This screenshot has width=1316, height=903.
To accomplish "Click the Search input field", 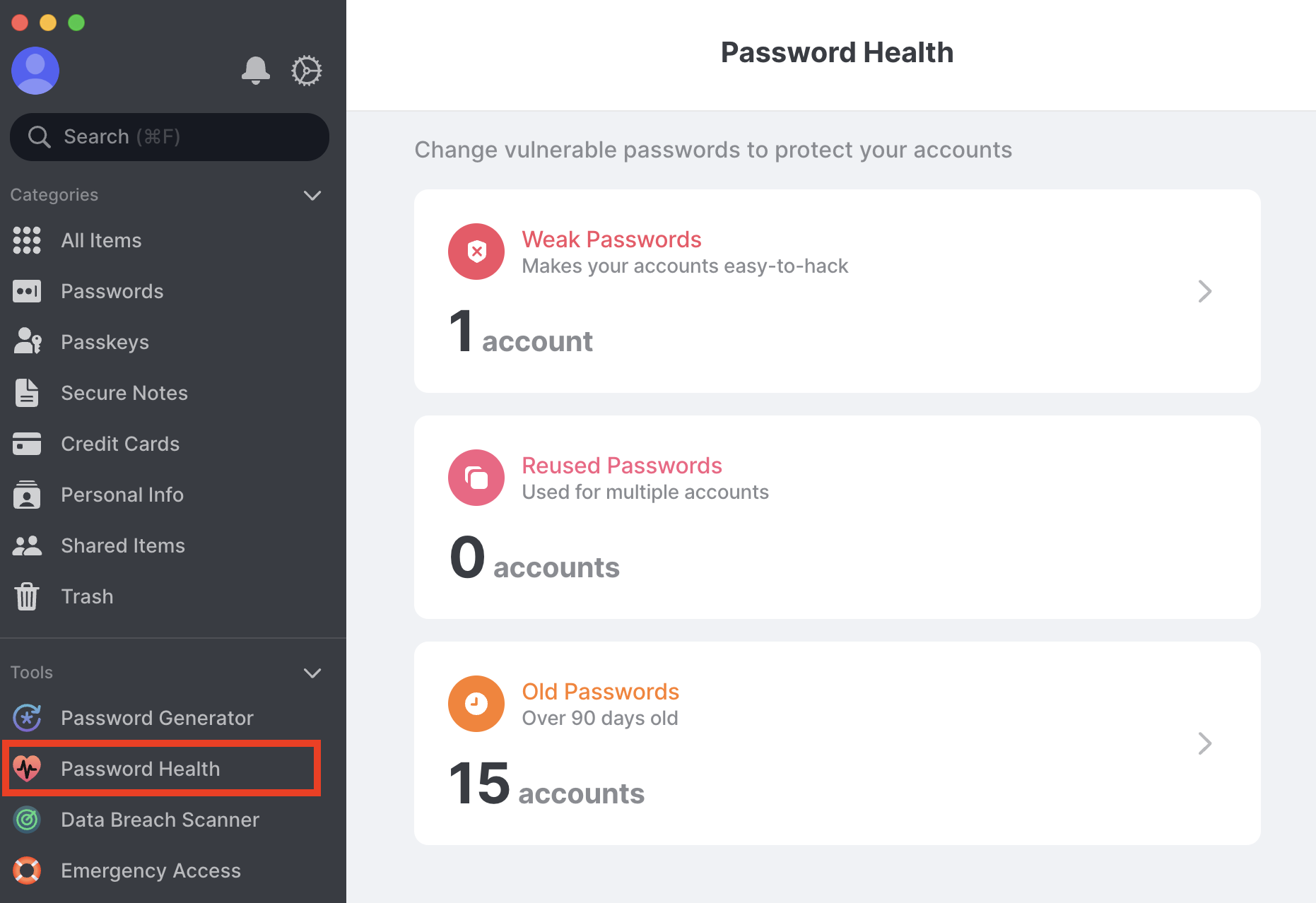I will [170, 136].
